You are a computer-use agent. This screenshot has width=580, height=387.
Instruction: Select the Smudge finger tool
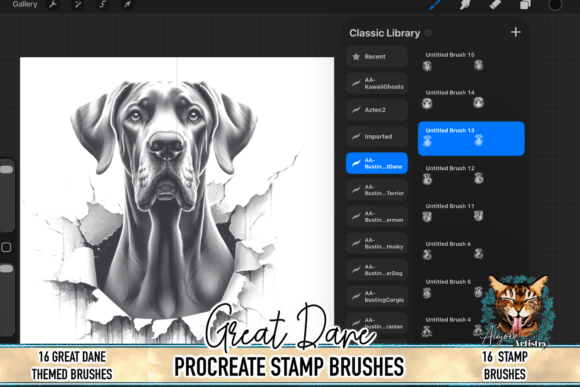coord(465,4)
